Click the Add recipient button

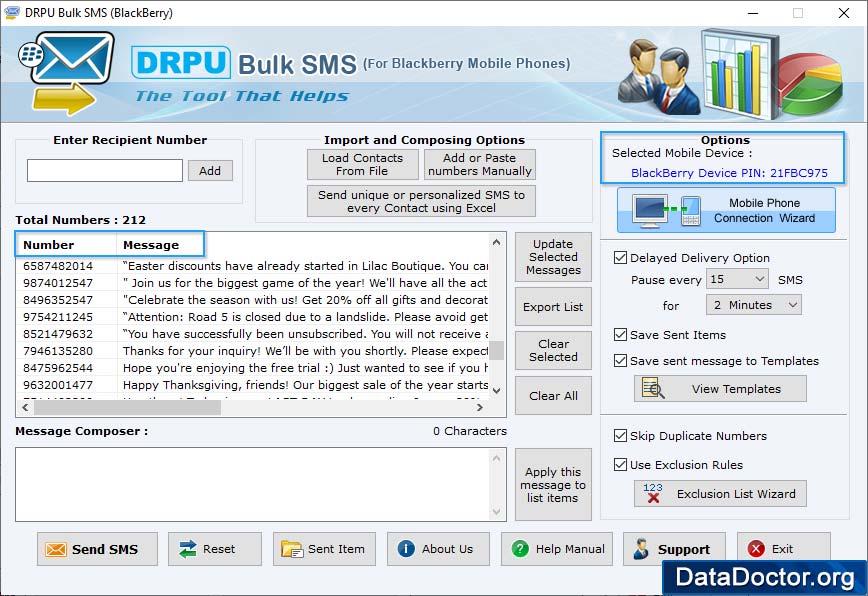210,170
